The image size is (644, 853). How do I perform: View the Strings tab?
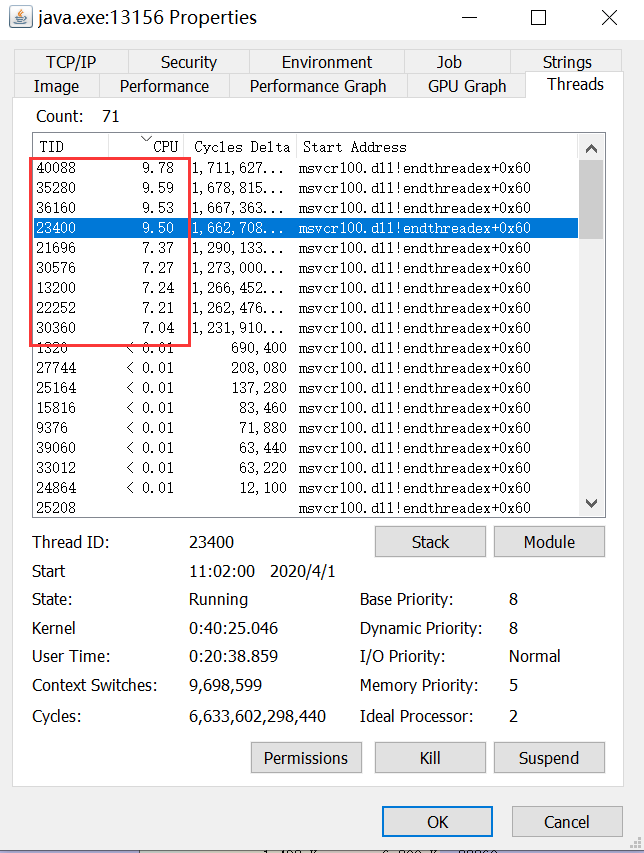pyautogui.click(x=566, y=61)
